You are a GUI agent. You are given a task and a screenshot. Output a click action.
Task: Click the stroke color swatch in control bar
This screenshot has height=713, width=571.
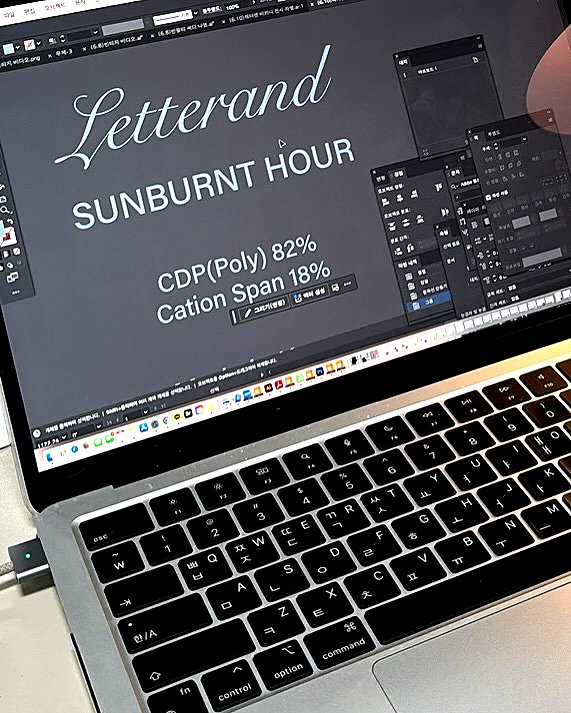(30, 45)
